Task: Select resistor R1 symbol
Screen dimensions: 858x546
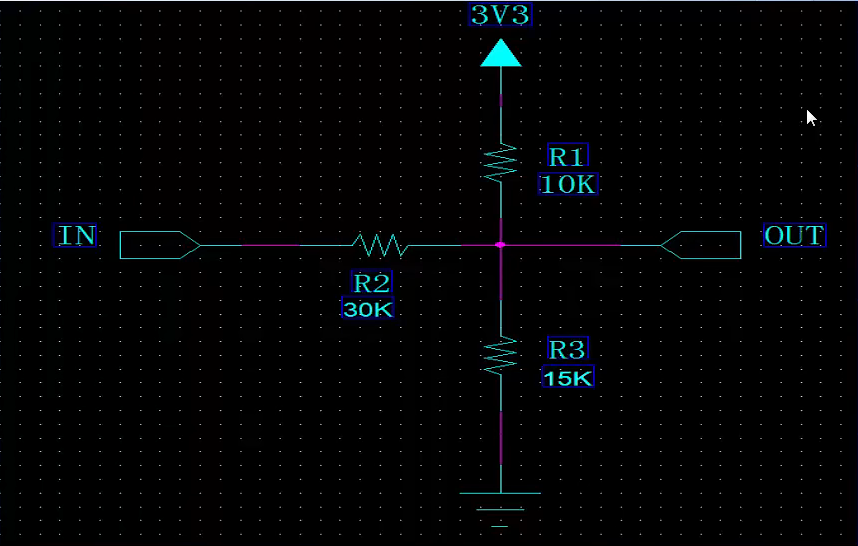Action: 501,162
